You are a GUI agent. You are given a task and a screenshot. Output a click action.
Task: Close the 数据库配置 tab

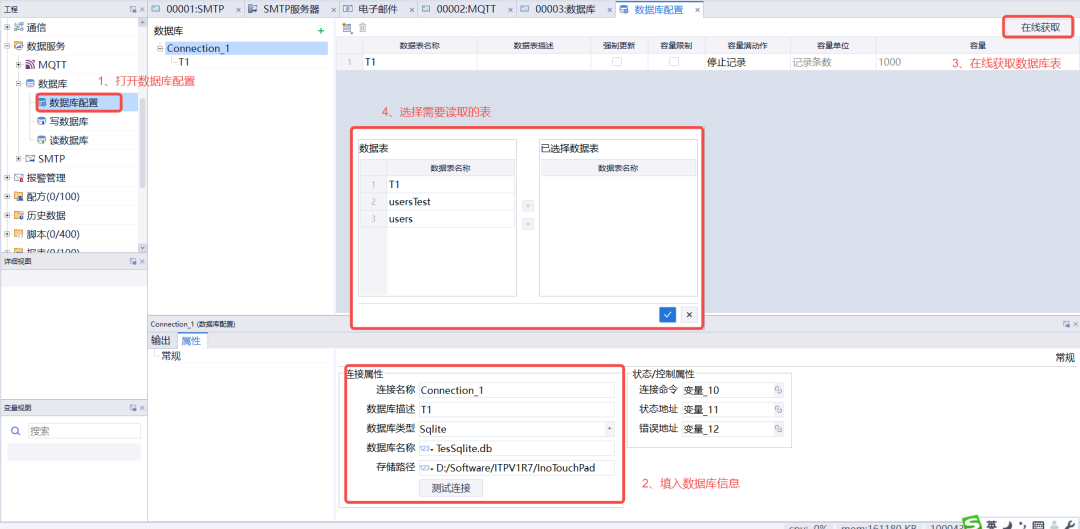[697, 10]
